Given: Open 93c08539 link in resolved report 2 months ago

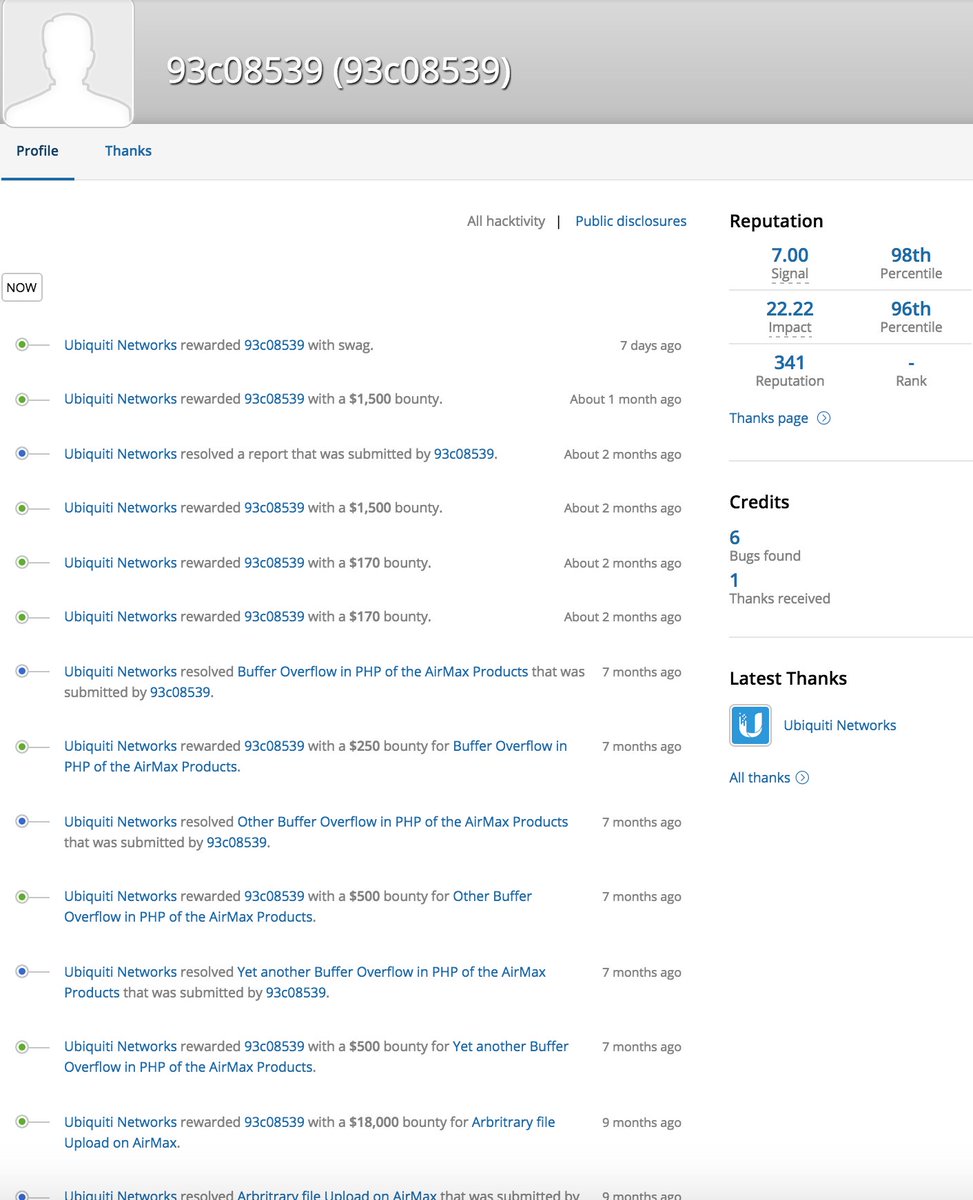Looking at the screenshot, I should pos(464,454).
